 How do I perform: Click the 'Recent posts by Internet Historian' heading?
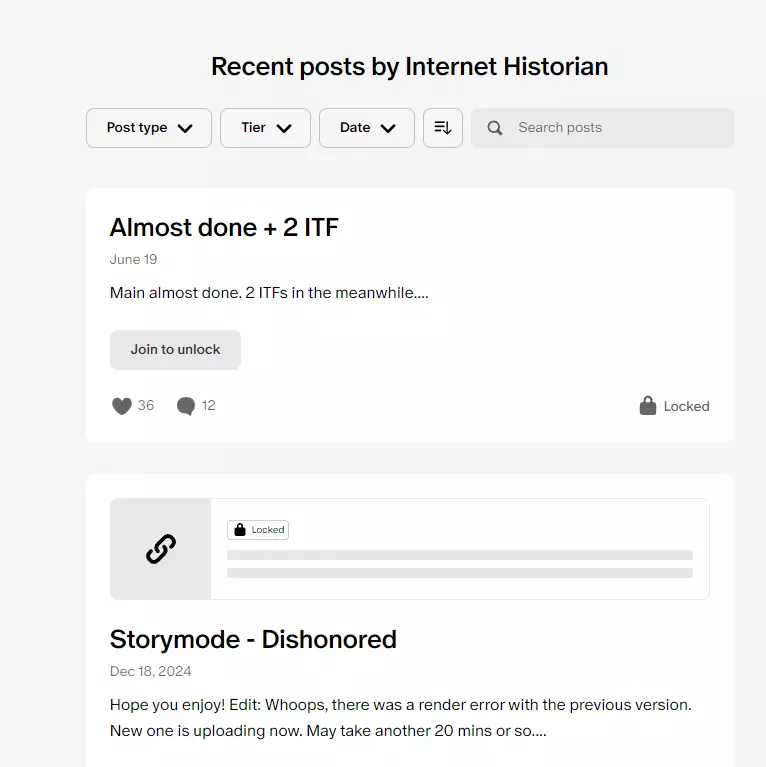pos(409,67)
